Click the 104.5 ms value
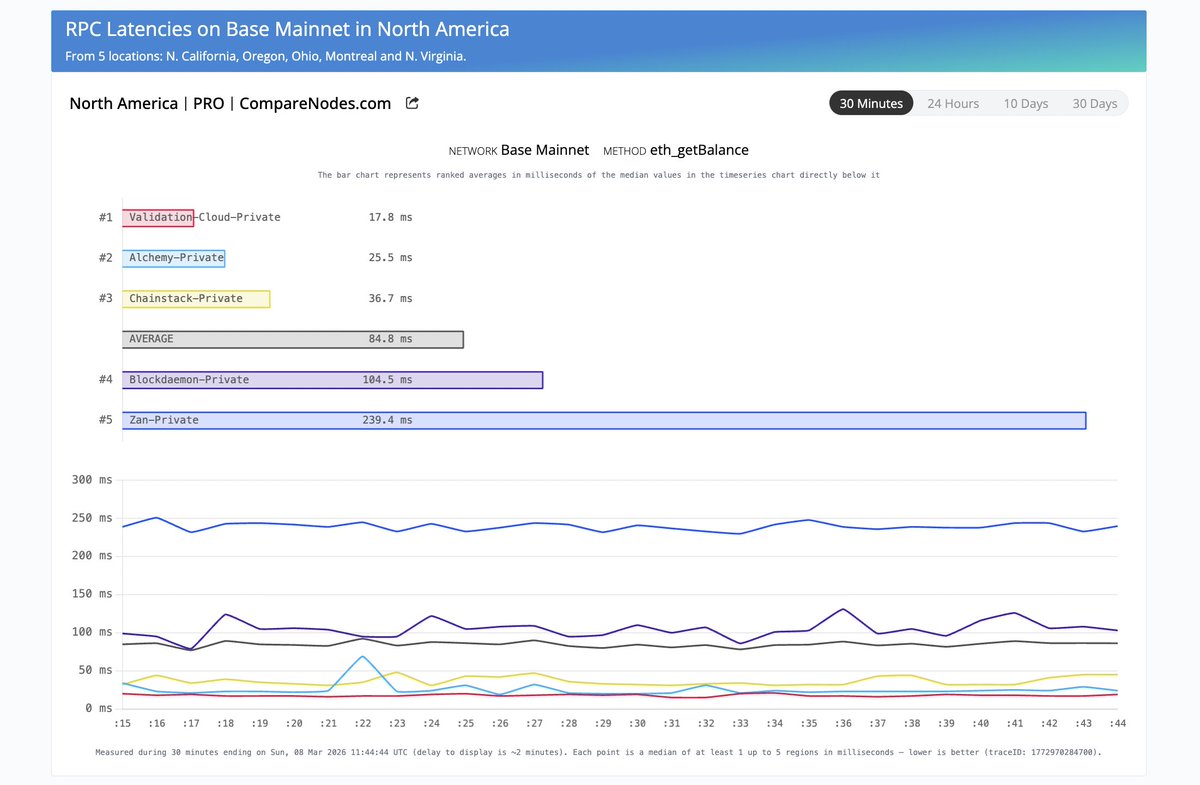This screenshot has width=1200, height=785. click(387, 380)
